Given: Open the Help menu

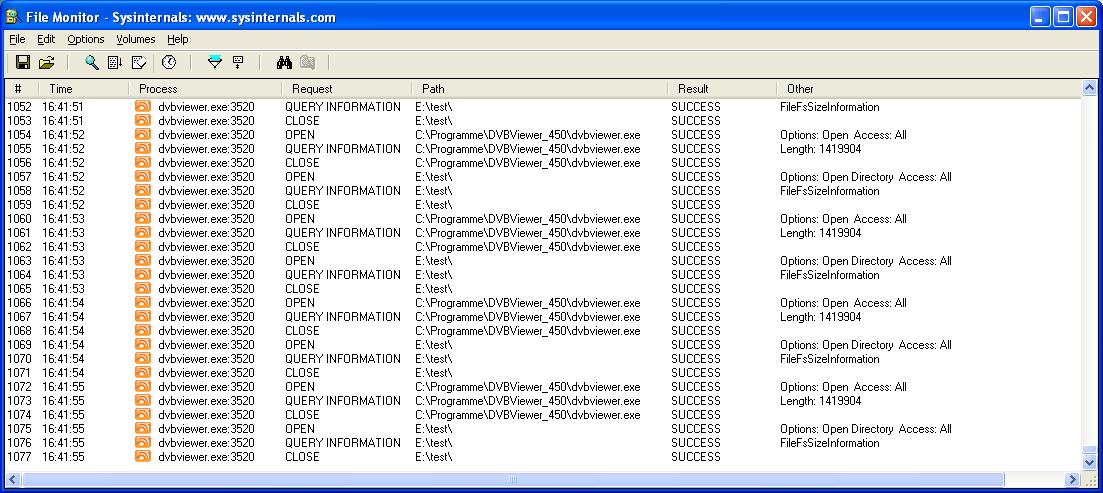Looking at the screenshot, I should click(x=178, y=39).
